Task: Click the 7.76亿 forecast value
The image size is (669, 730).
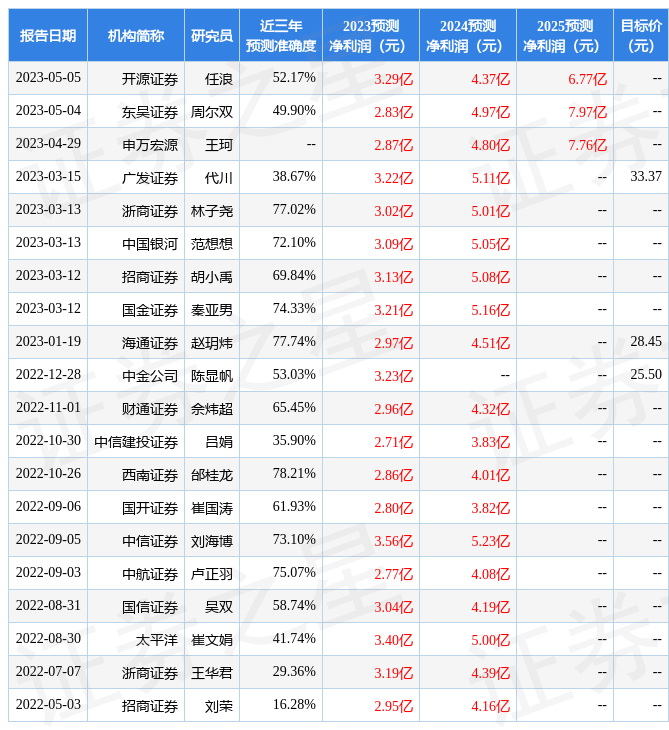Action: pyautogui.click(x=588, y=145)
